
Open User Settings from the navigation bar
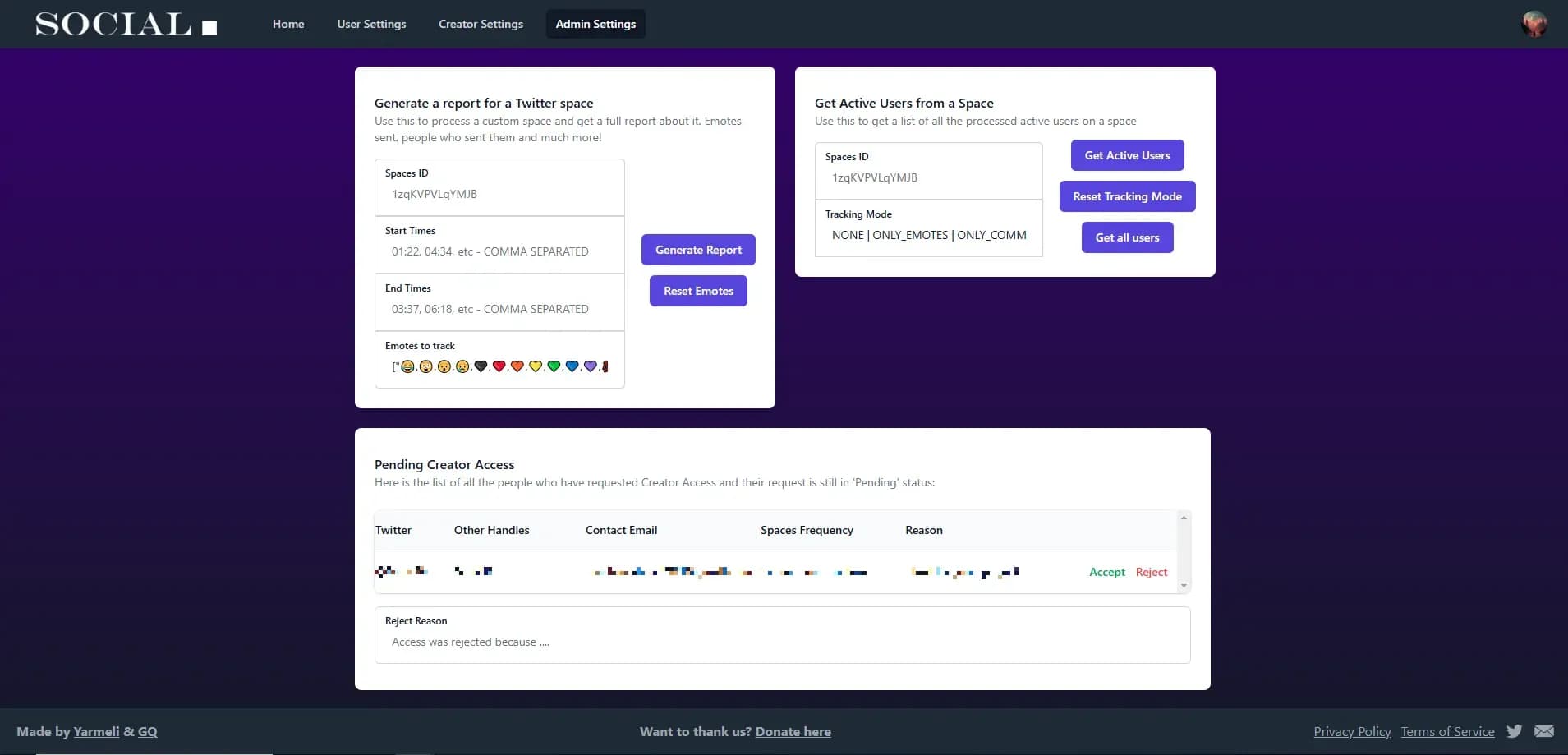371,24
